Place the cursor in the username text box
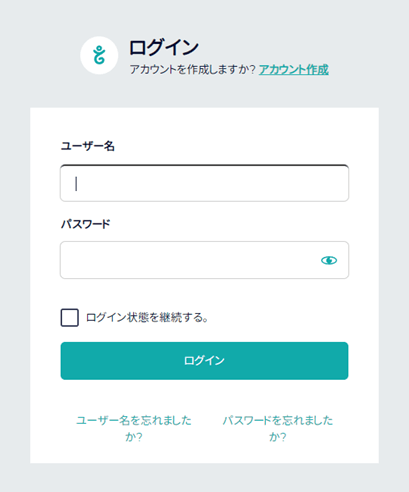409x492 pixels. click(204, 183)
